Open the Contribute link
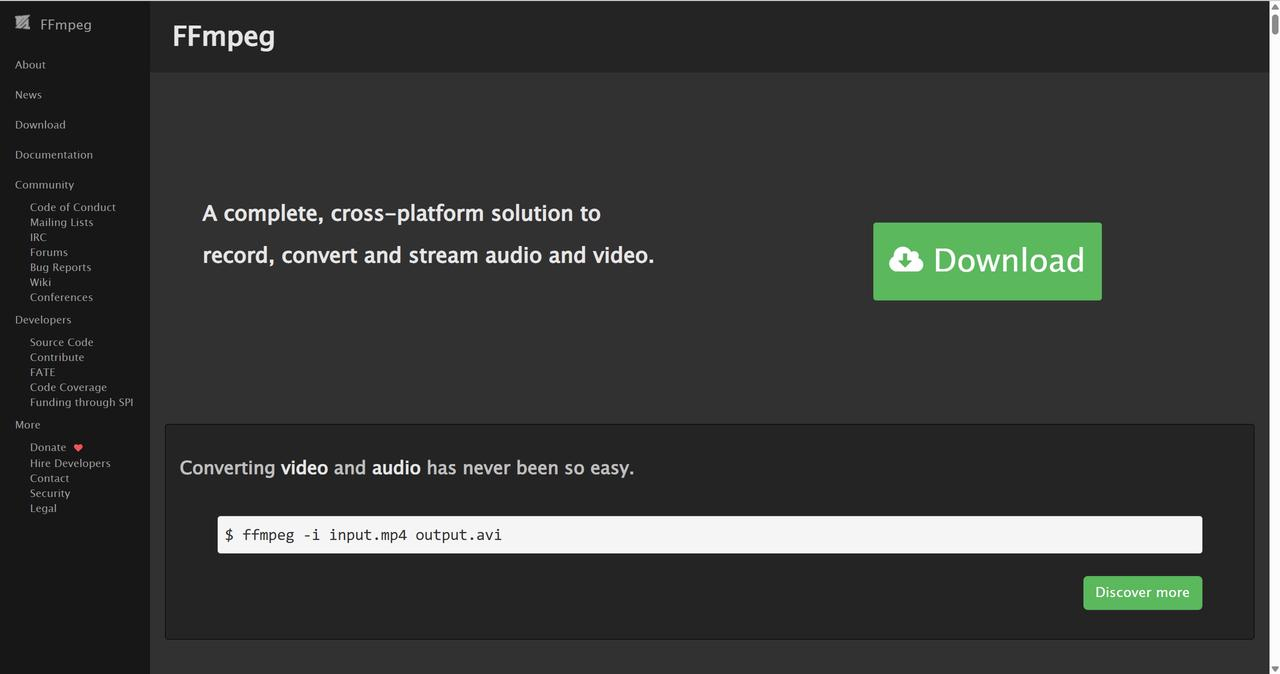The height and width of the screenshot is (674, 1280). 57,357
